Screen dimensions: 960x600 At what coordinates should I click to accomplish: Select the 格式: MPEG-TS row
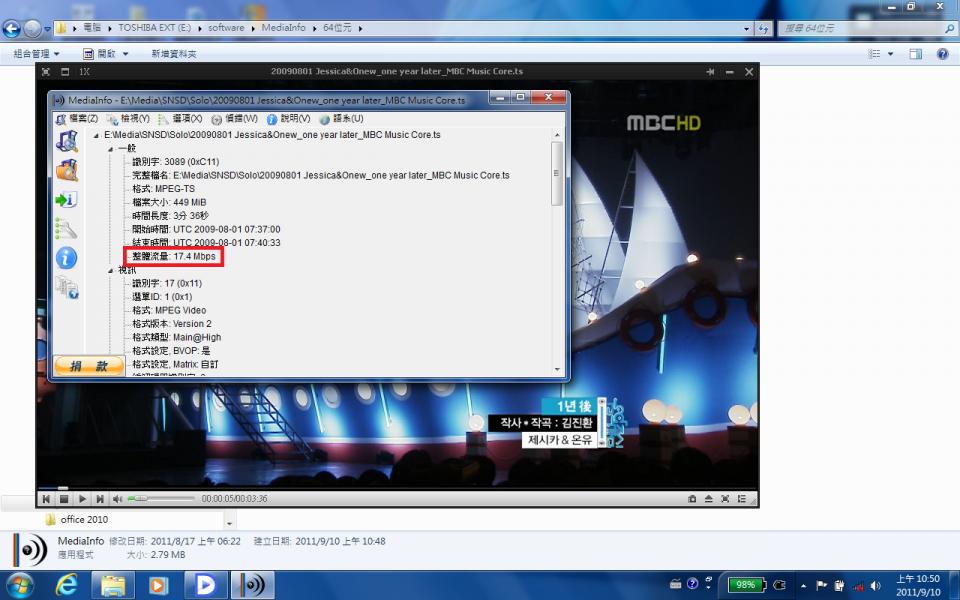click(x=163, y=189)
